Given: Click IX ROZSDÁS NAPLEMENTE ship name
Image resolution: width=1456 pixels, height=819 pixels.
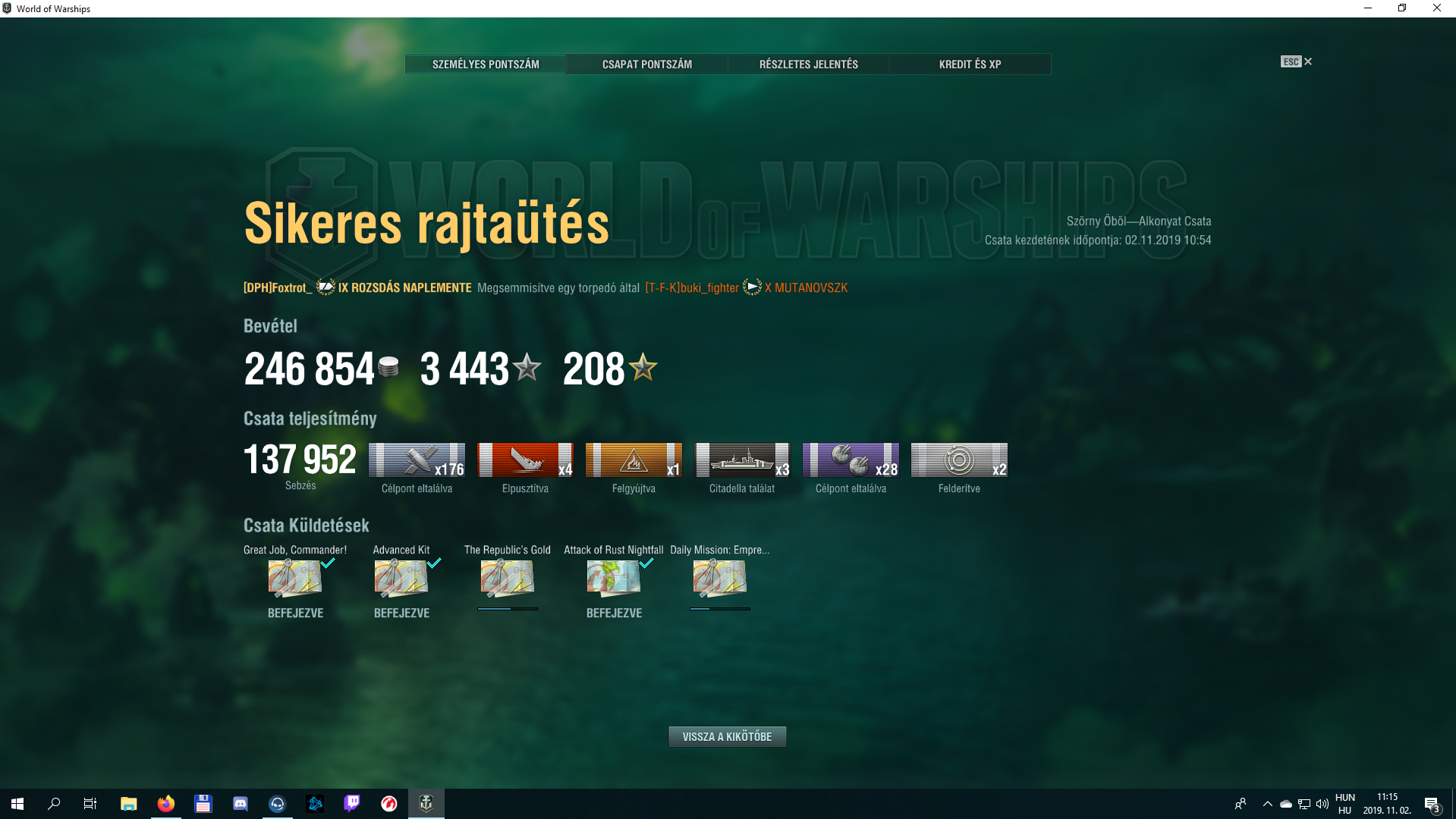Looking at the screenshot, I should (405, 288).
